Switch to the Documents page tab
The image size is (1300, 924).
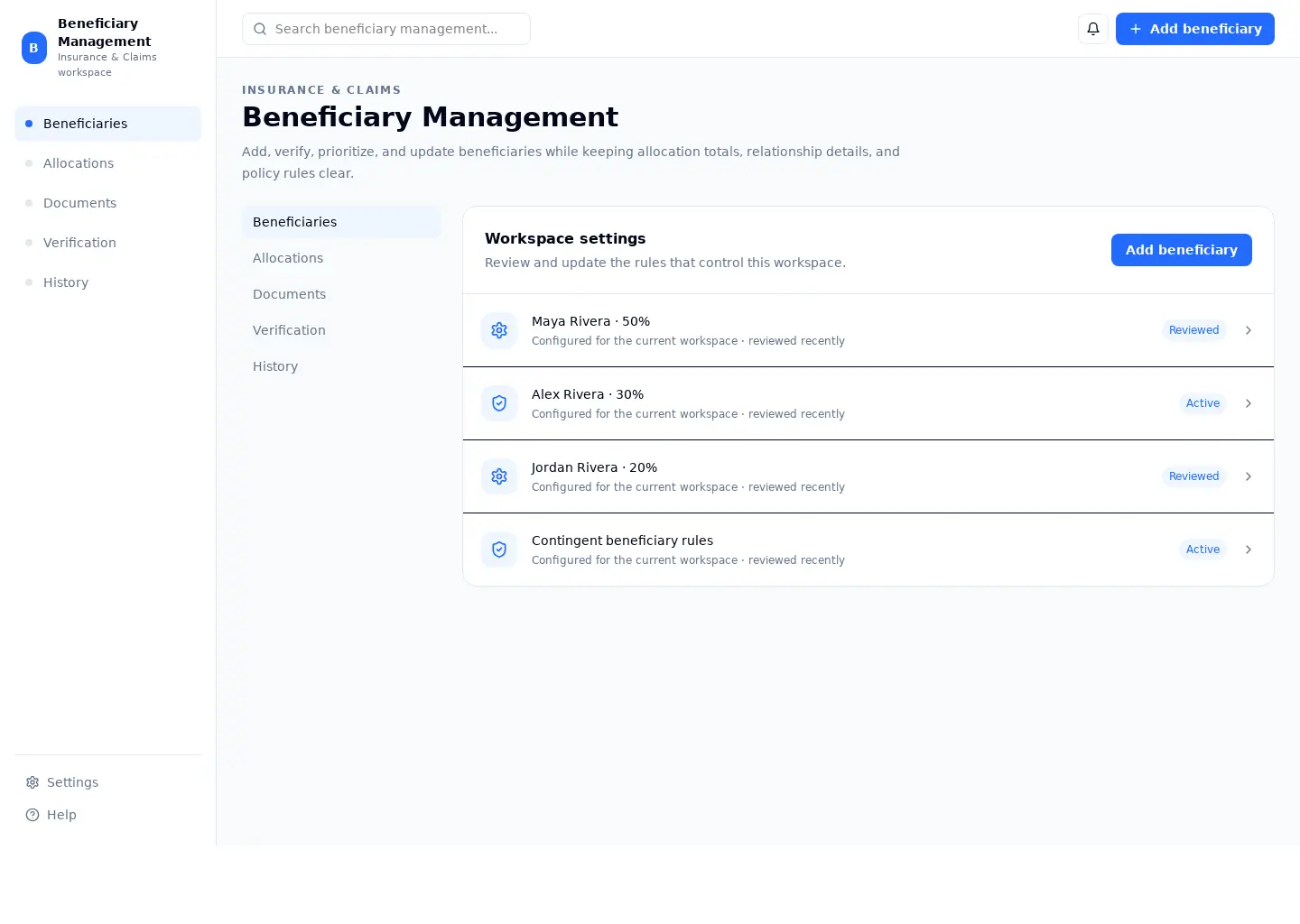(x=341, y=294)
